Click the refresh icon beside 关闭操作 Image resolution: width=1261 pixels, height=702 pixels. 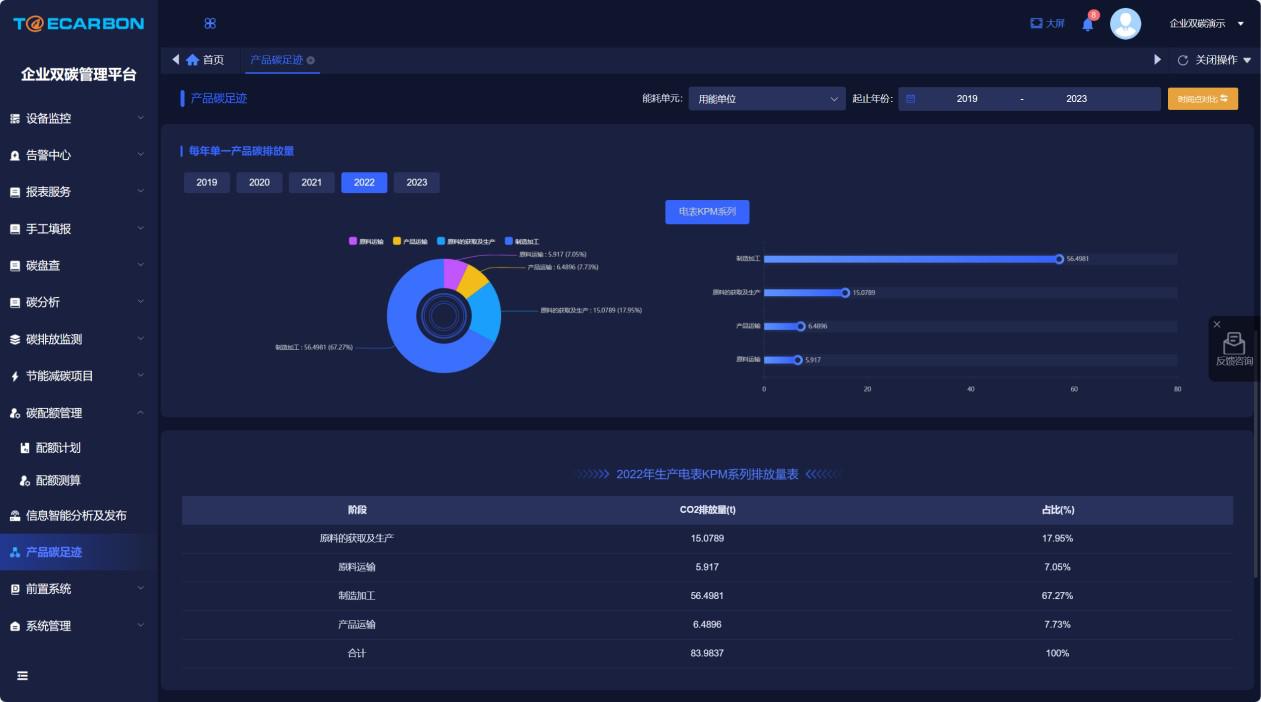(1183, 60)
